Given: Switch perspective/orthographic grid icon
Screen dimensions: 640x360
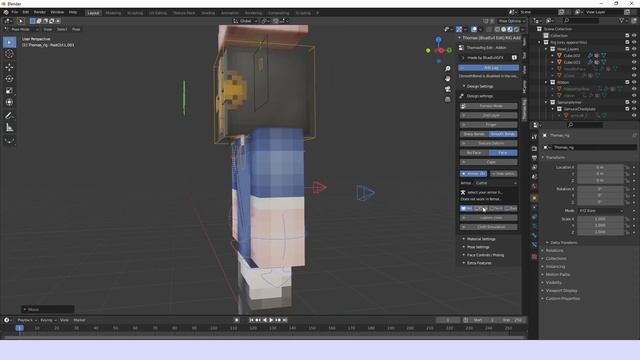Looking at the screenshot, I should coord(448,99).
